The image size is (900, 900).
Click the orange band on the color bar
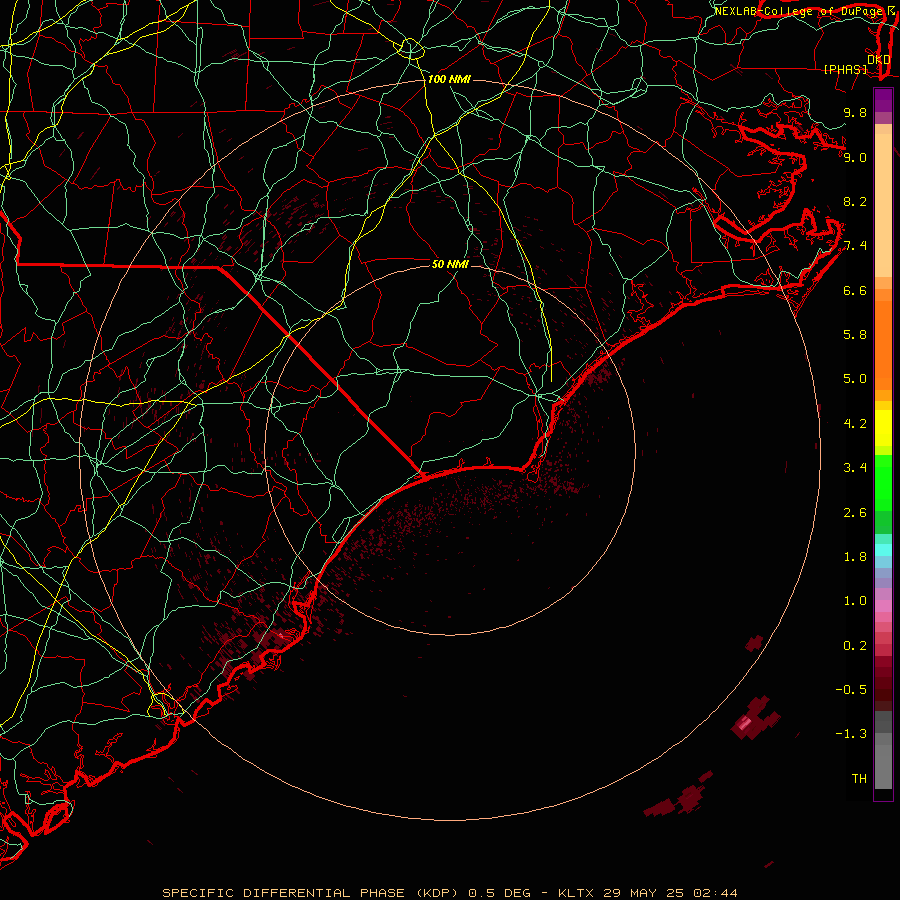click(883, 345)
